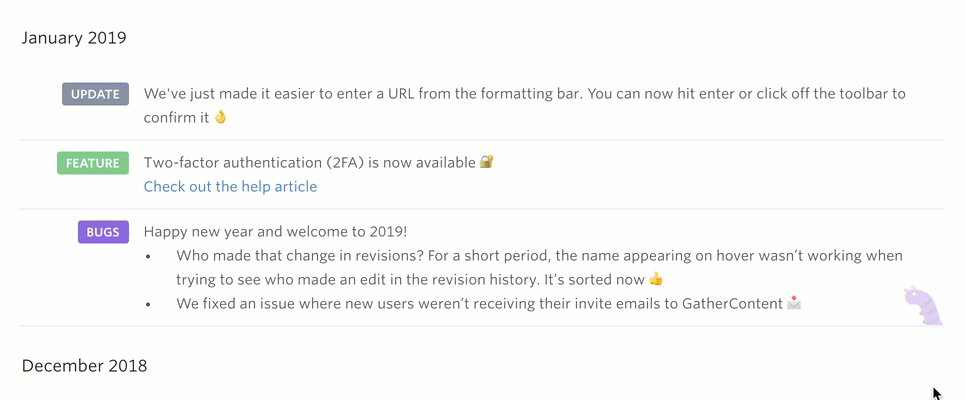The image size is (966, 400).
Task: Click the envelope emoji after GatherContent
Action: tap(794, 303)
